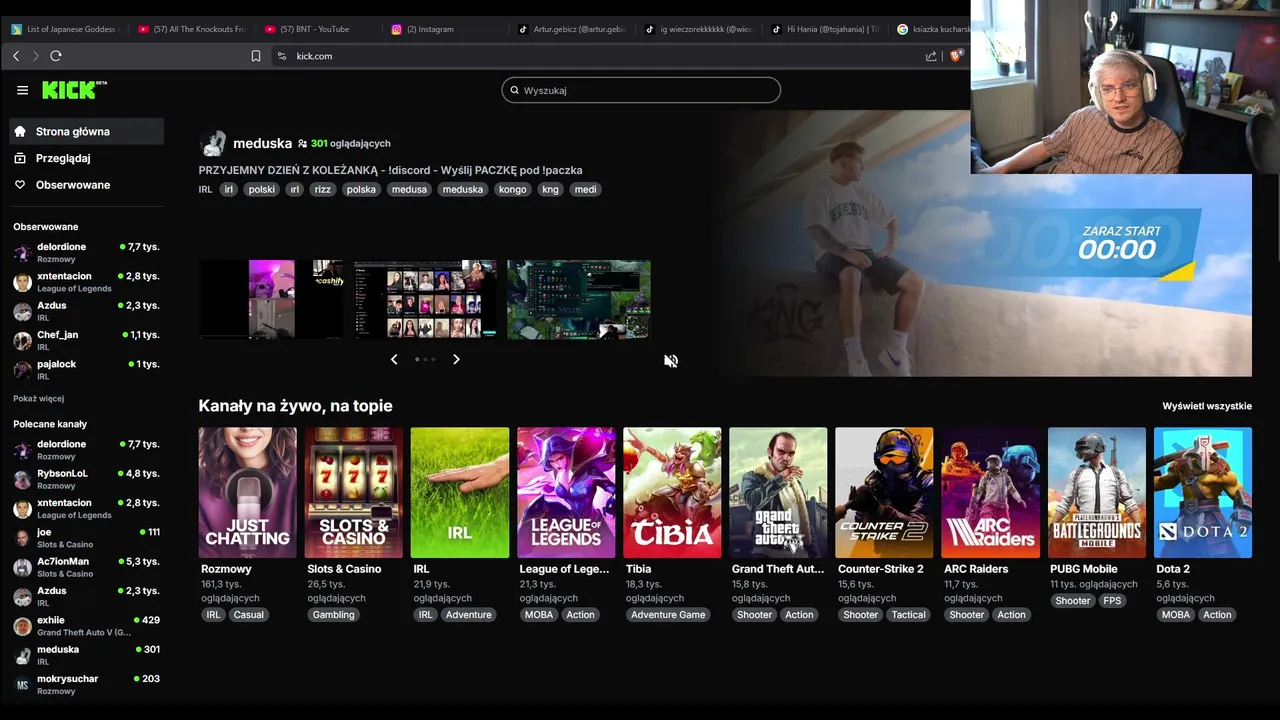Click the kng stream tag
Screen dimensions: 1280x720
point(550,189)
